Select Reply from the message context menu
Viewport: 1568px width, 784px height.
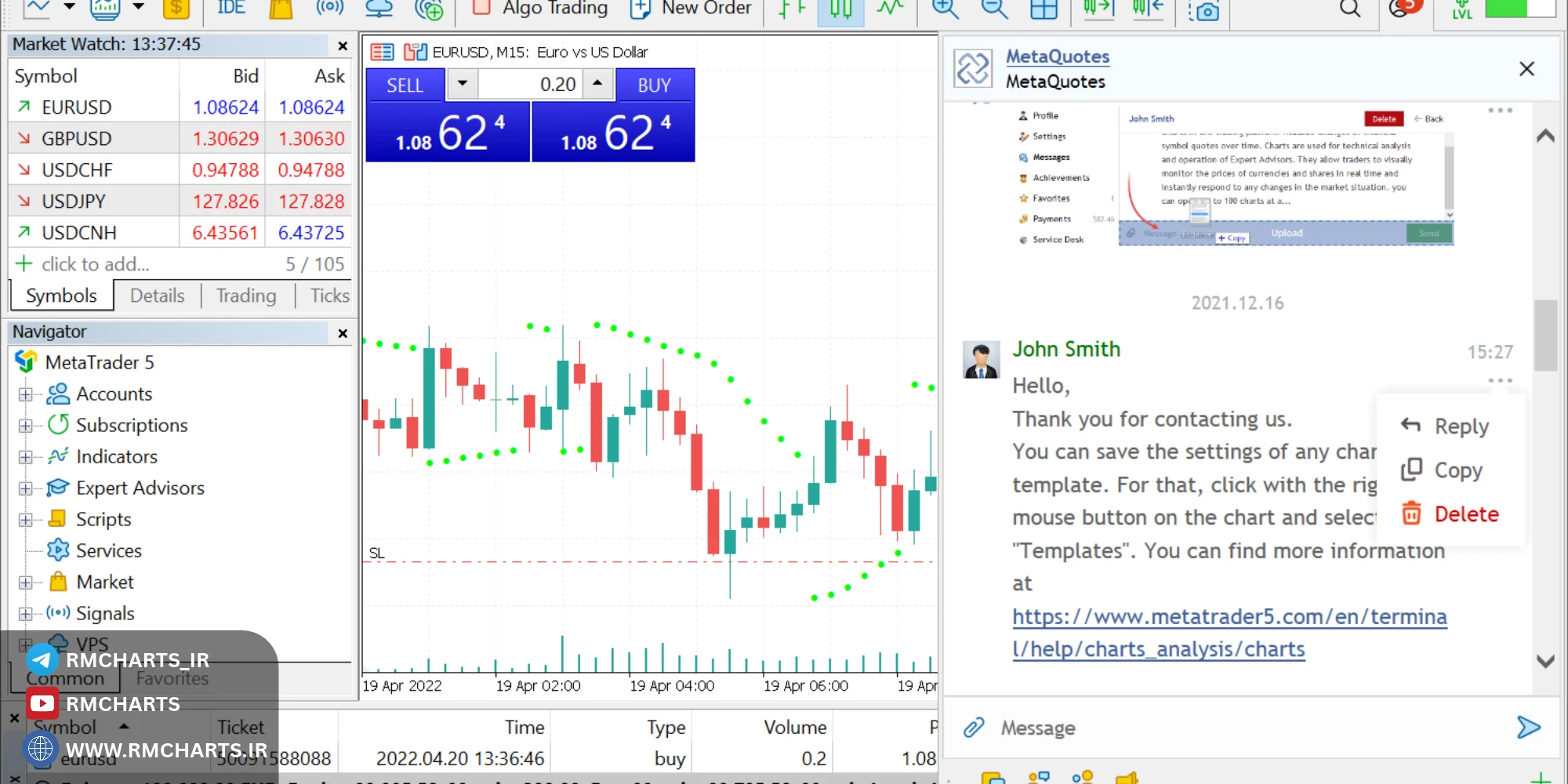1445,426
